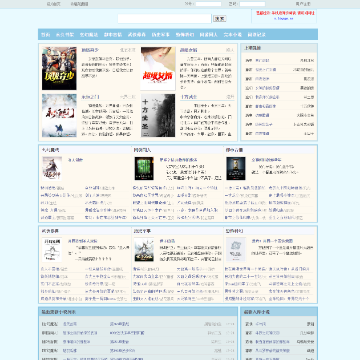The width and height of the screenshot is (360, 360).
Task: Select the 武侠修真 navigation category
Action: click(x=137, y=35)
